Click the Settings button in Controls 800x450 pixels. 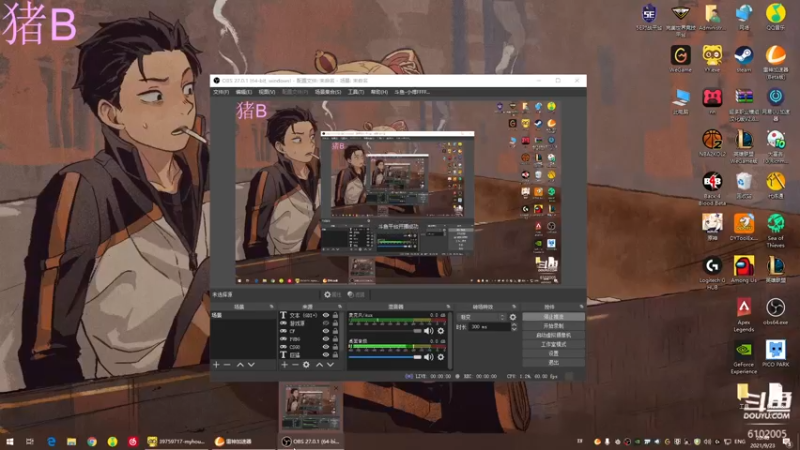point(554,354)
